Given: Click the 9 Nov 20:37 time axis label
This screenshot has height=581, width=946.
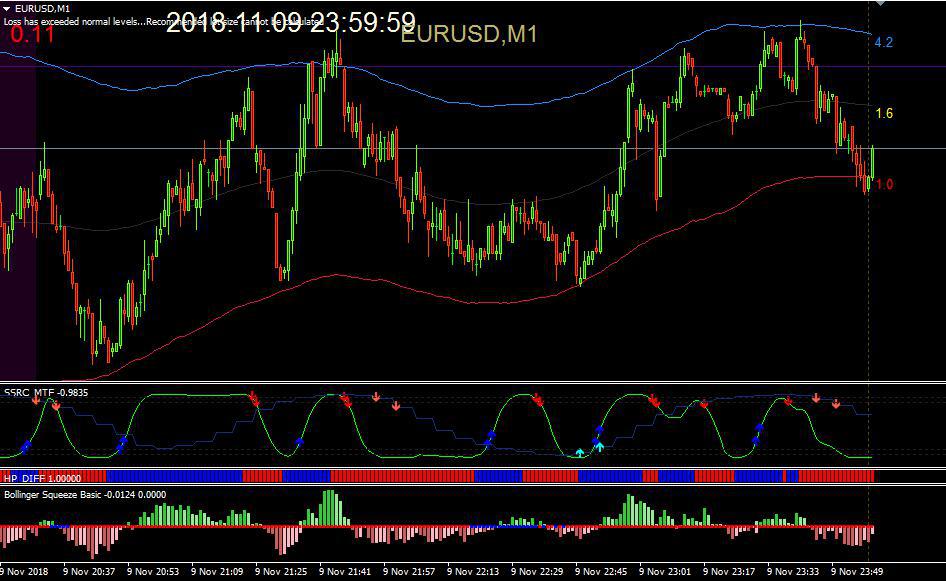Looking at the screenshot, I should [89, 571].
